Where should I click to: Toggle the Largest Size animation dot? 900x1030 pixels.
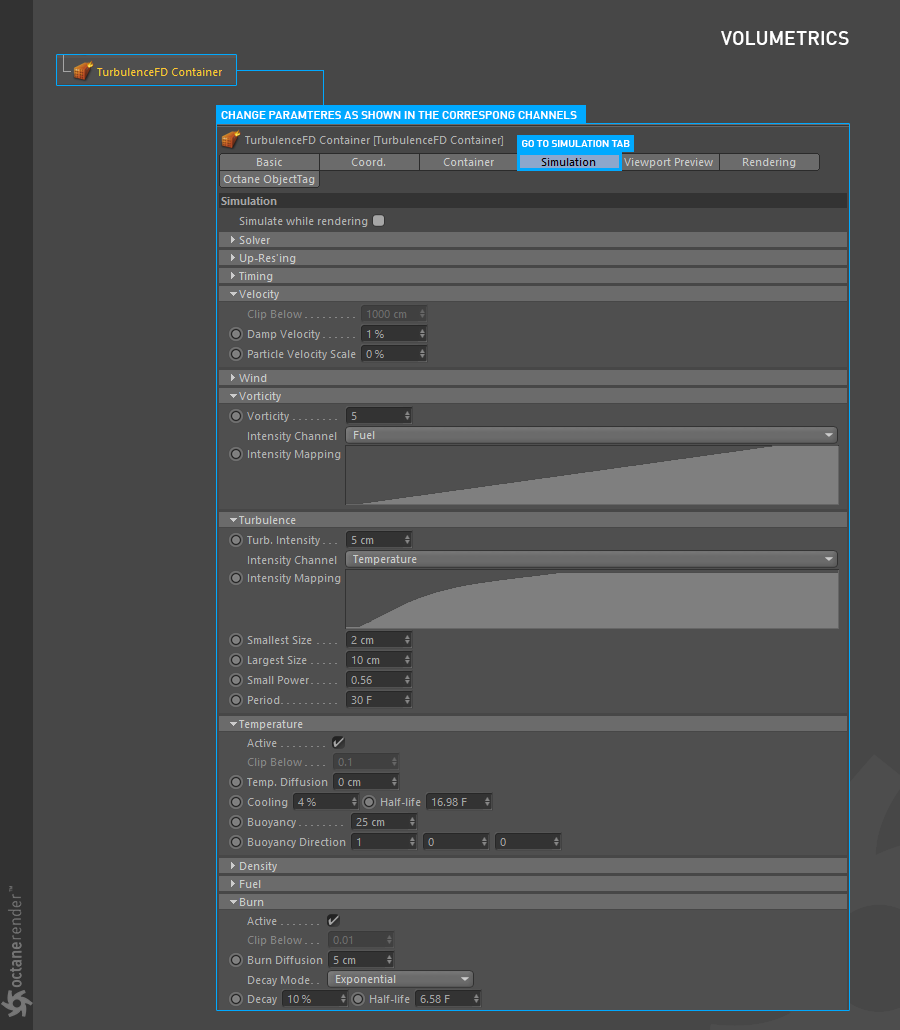(x=236, y=660)
